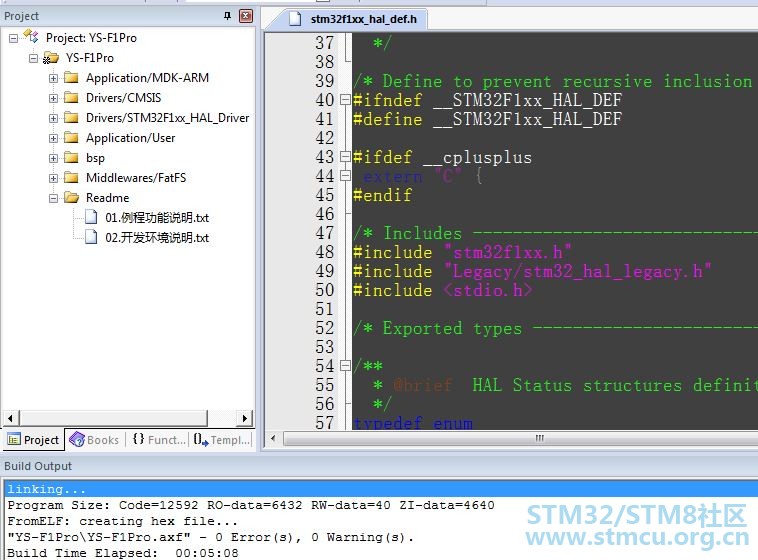The height and width of the screenshot is (560, 758).
Task: Select the bsp group label
Action: (x=95, y=158)
